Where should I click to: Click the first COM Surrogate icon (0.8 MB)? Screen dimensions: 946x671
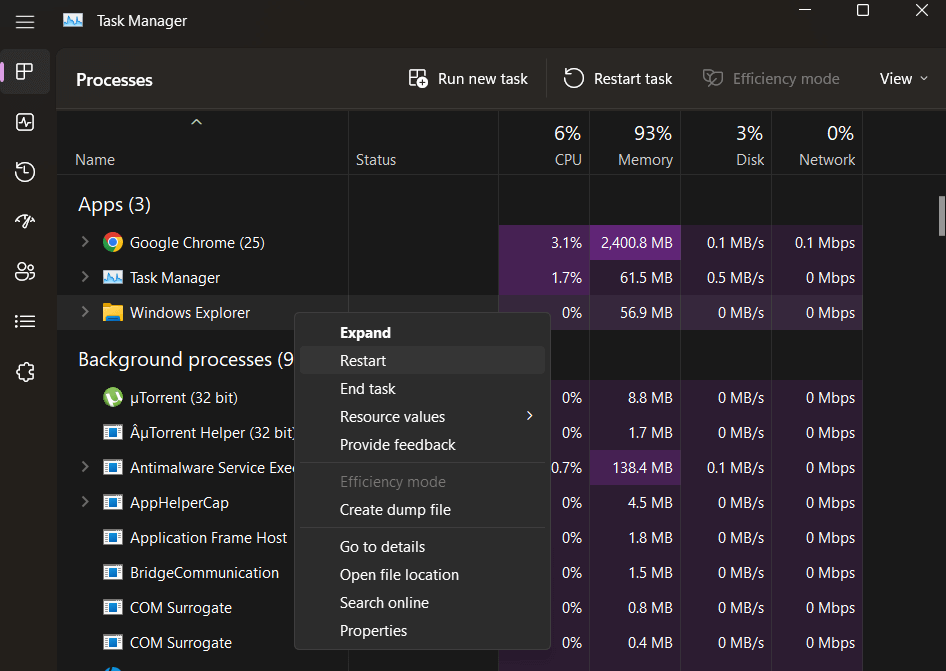coord(112,608)
